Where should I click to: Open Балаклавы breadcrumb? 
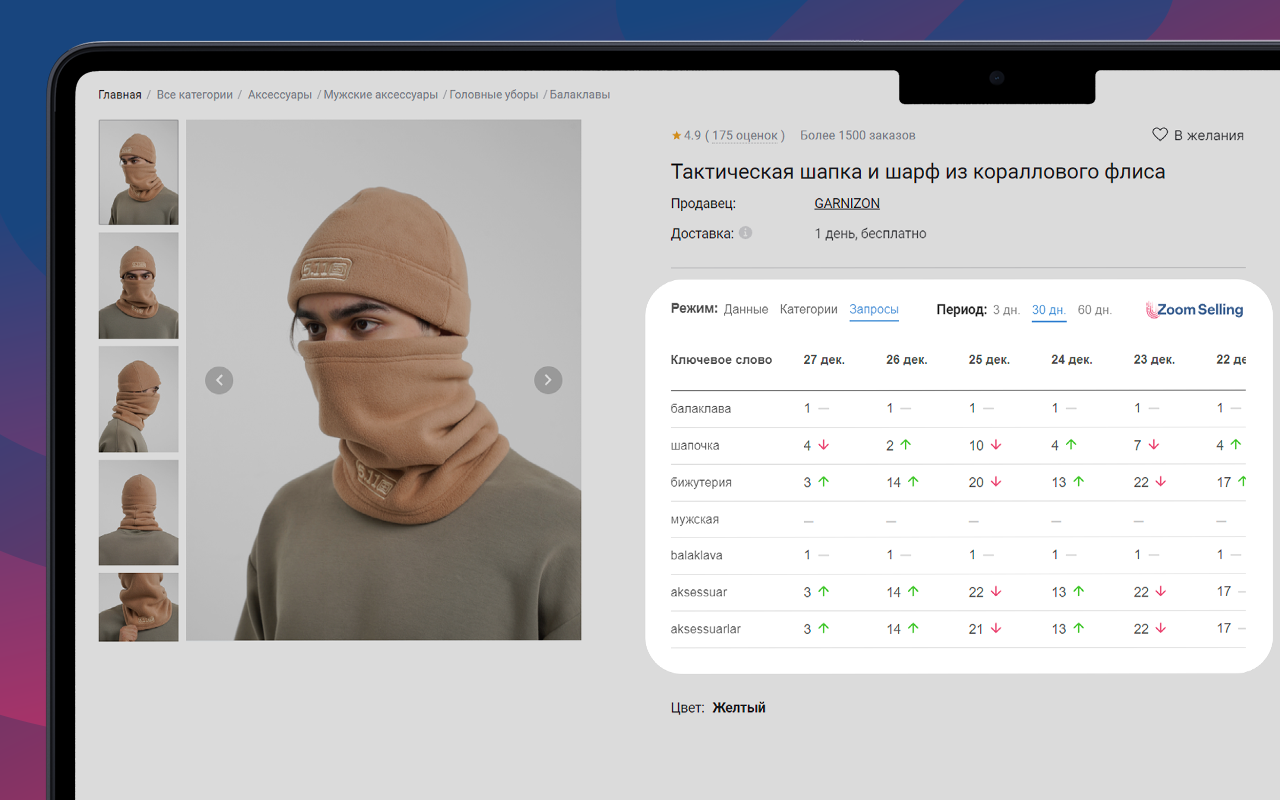click(x=580, y=95)
